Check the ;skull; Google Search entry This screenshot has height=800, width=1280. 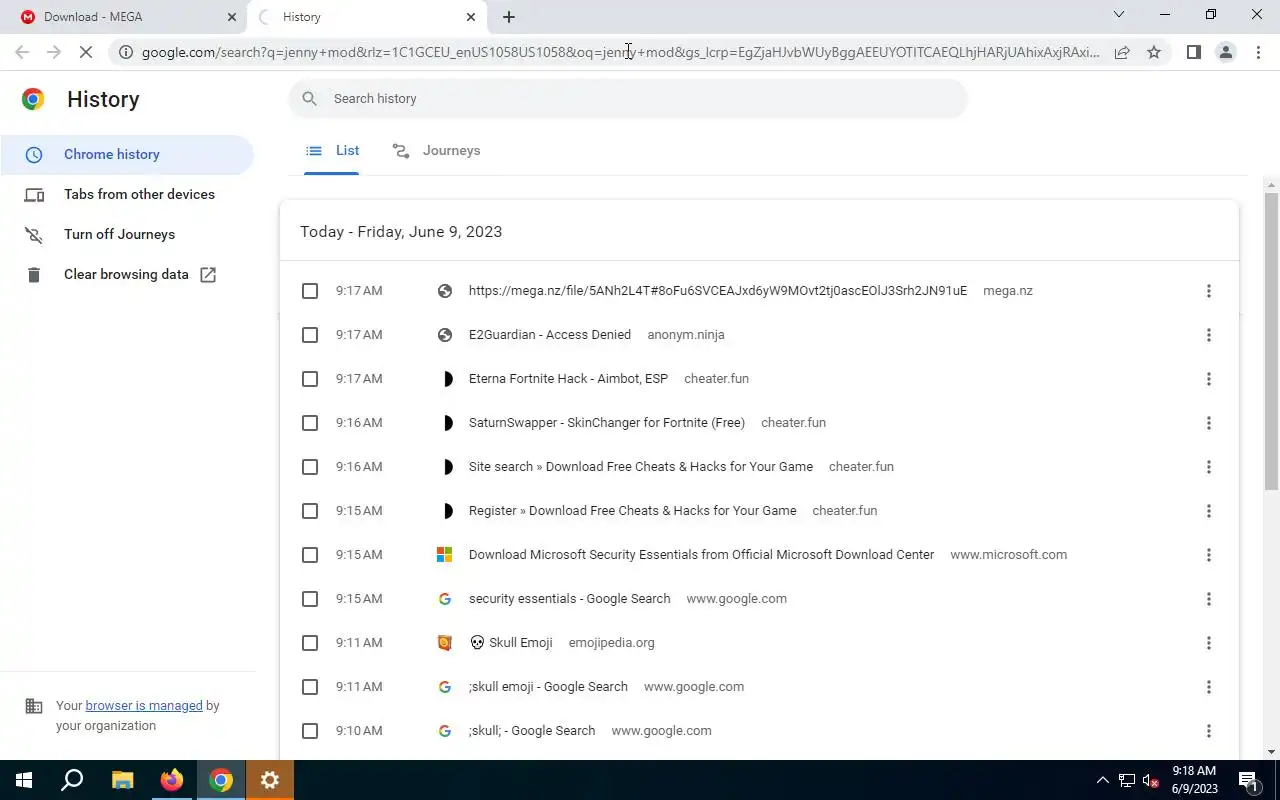[x=310, y=731]
